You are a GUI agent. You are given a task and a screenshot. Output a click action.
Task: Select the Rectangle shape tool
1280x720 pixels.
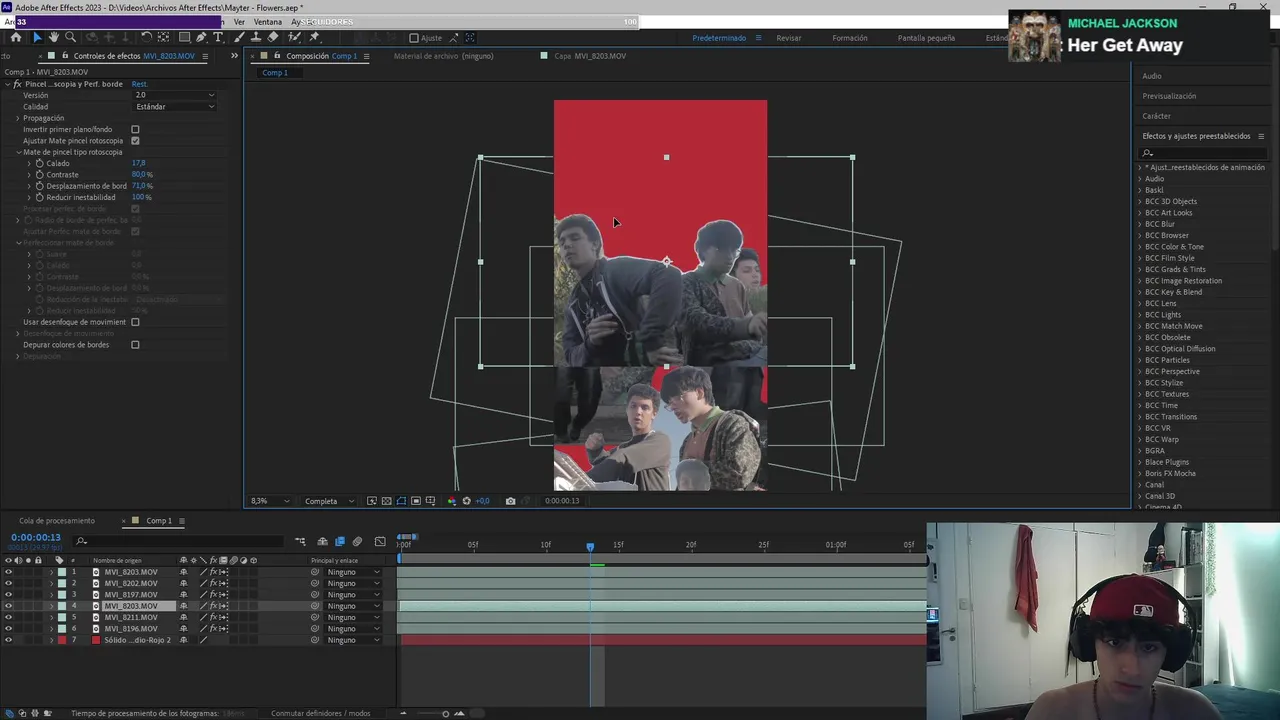tap(184, 37)
